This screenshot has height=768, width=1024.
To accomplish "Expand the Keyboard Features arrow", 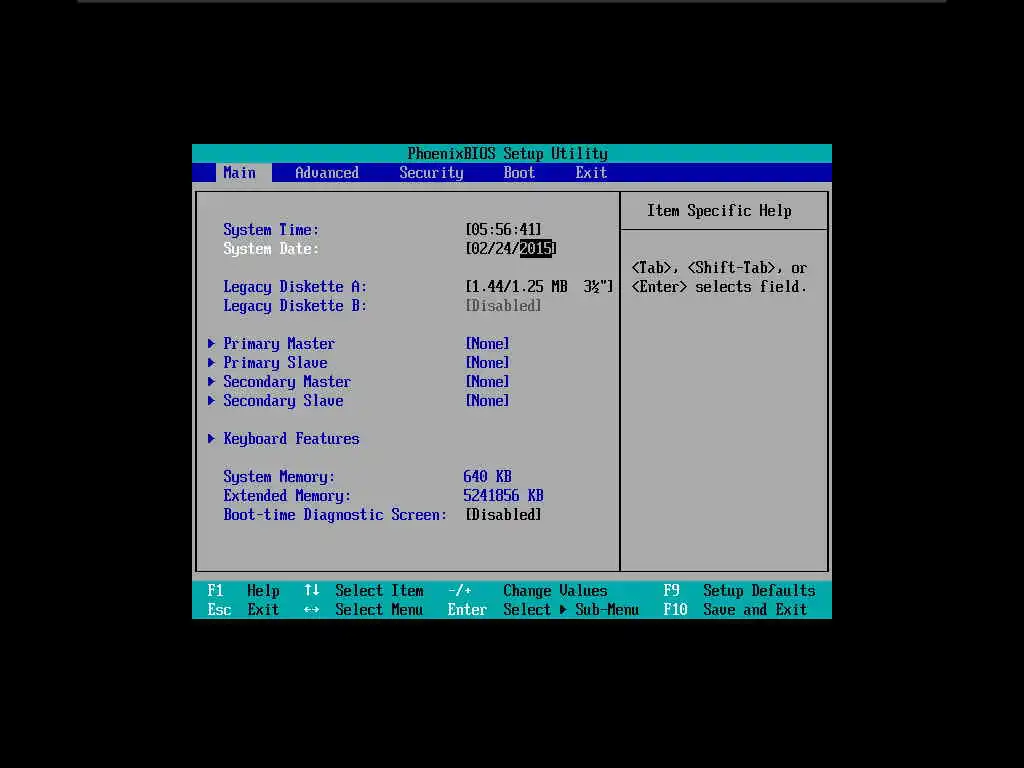I will (211, 438).
